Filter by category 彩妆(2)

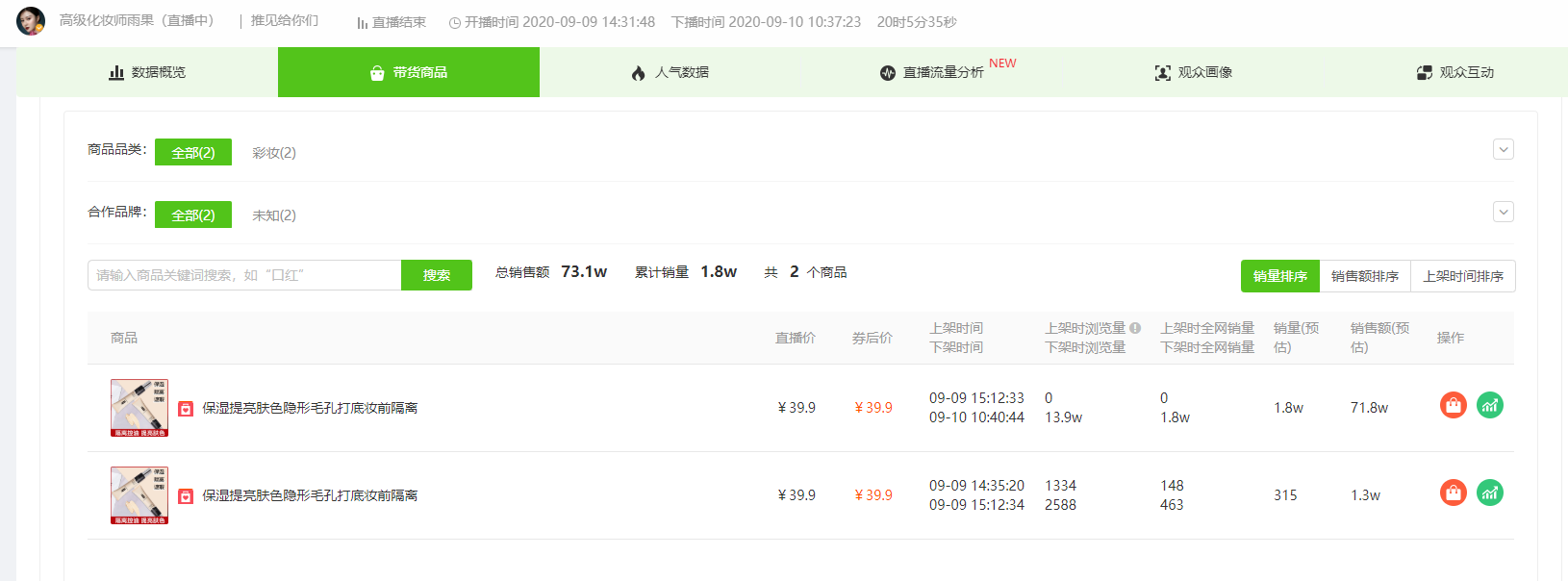point(274,153)
